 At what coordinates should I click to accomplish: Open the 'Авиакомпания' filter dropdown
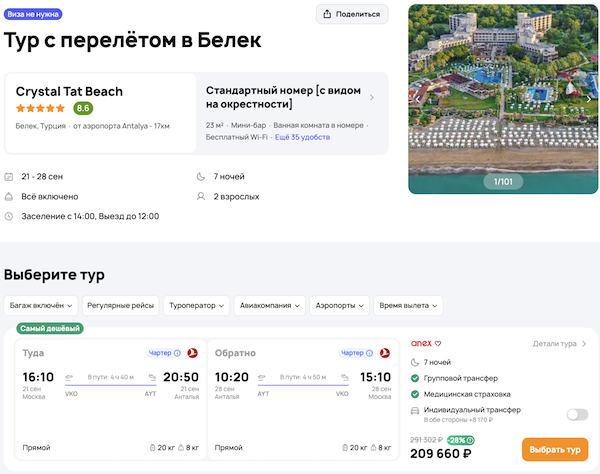coord(269,305)
